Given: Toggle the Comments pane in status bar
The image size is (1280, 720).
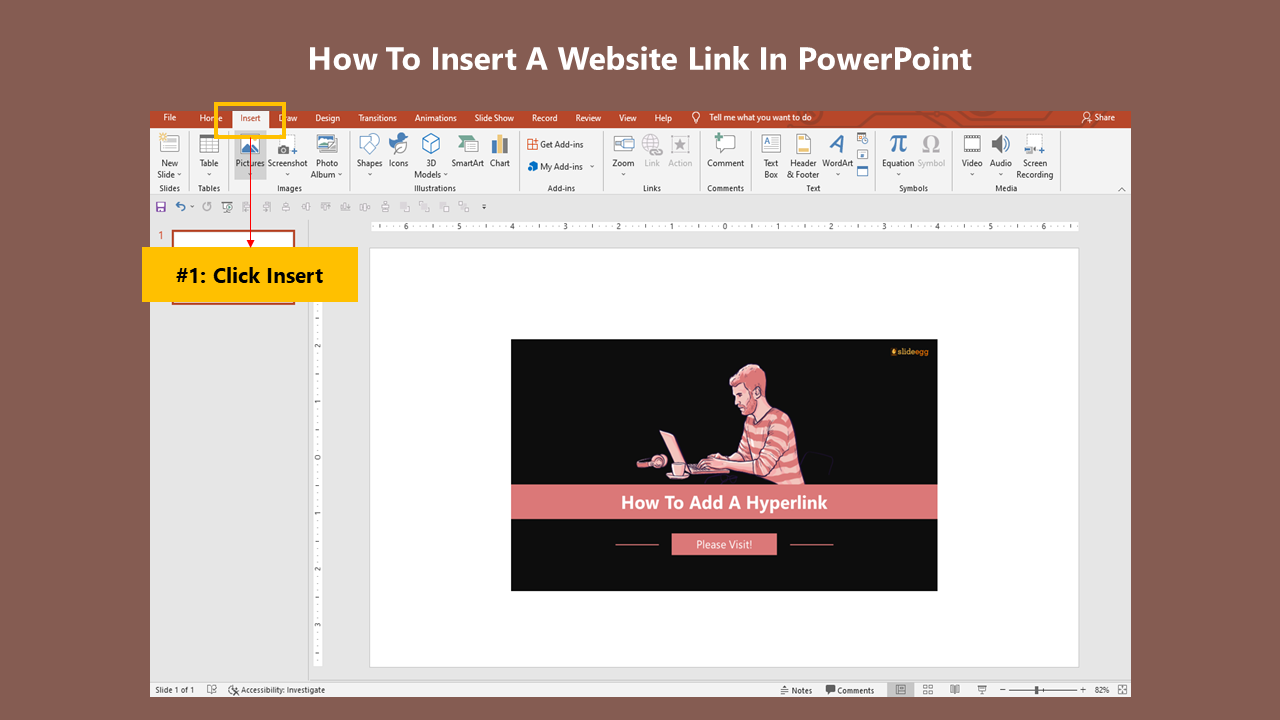Looking at the screenshot, I should (x=850, y=690).
